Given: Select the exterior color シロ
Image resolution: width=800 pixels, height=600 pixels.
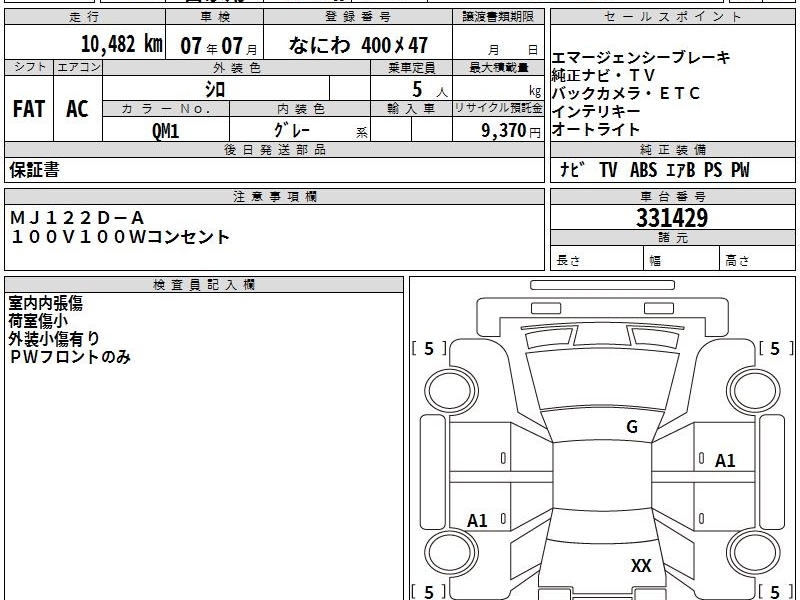Looking at the screenshot, I should pyautogui.click(x=215, y=89).
